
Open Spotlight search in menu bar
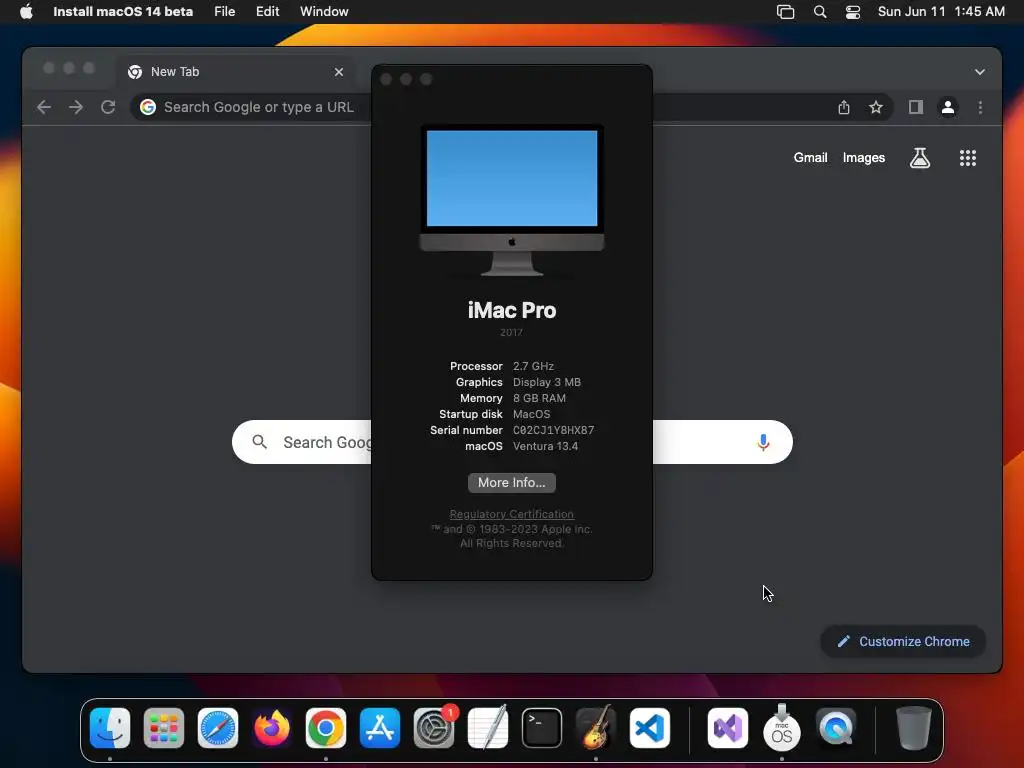click(x=820, y=12)
